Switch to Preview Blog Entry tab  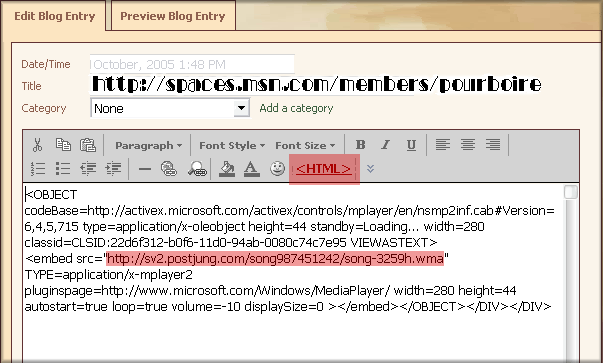click(x=173, y=16)
